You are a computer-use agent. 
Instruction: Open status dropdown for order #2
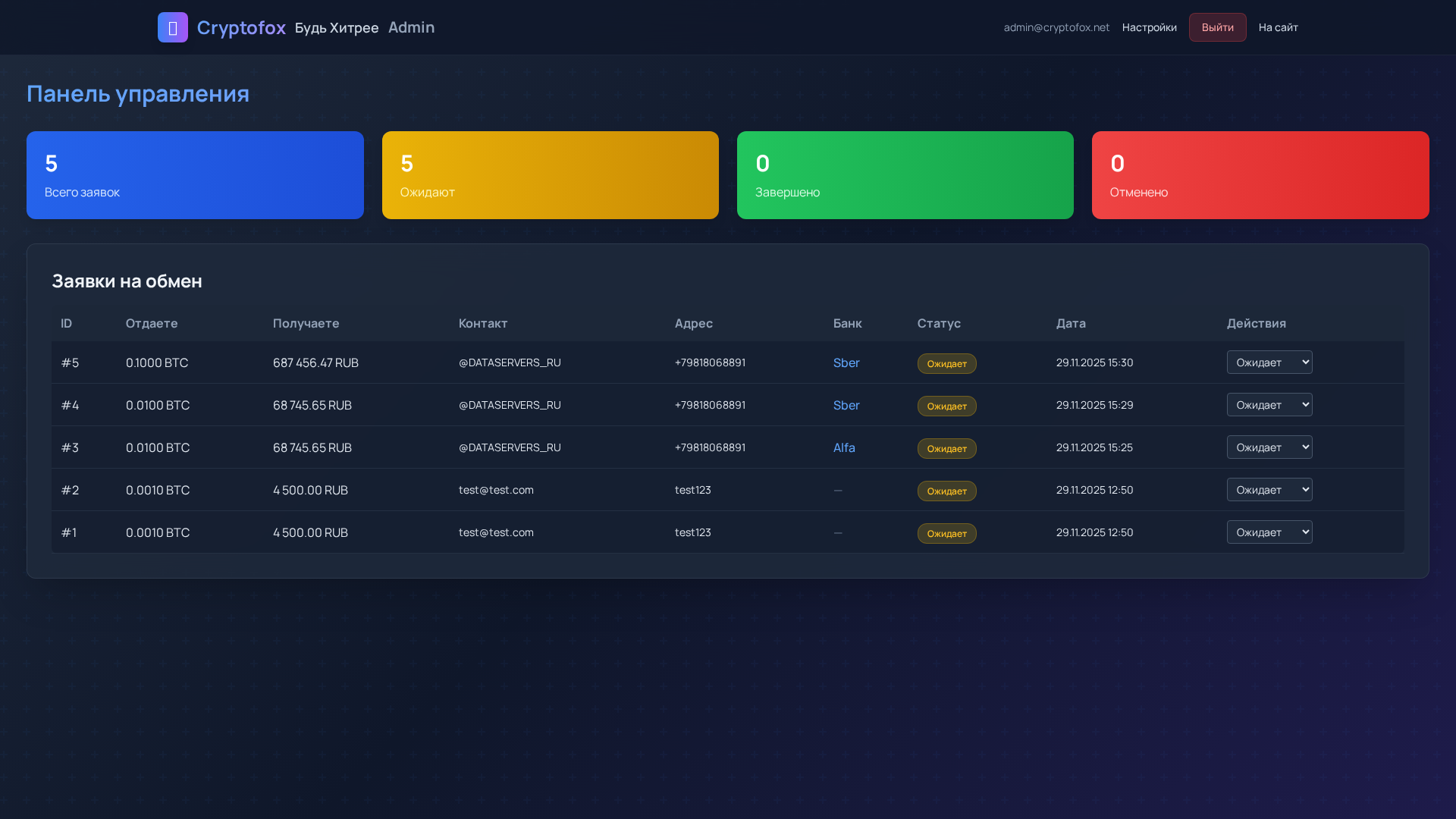click(x=1269, y=490)
